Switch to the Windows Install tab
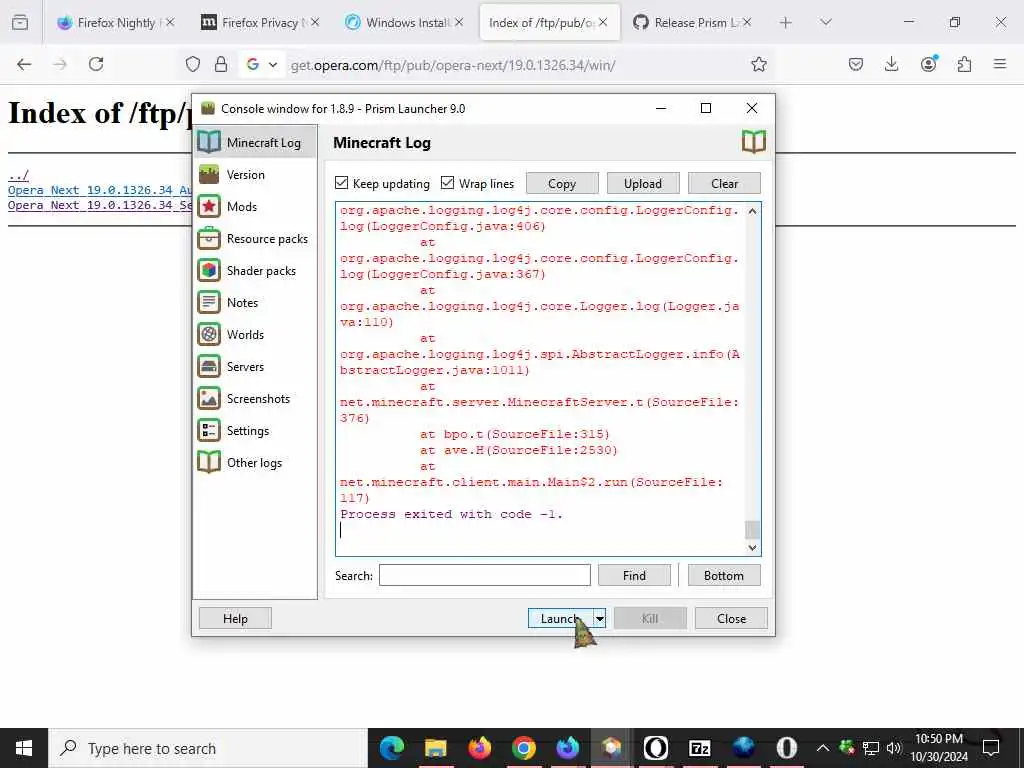The image size is (1024, 768). click(405, 22)
